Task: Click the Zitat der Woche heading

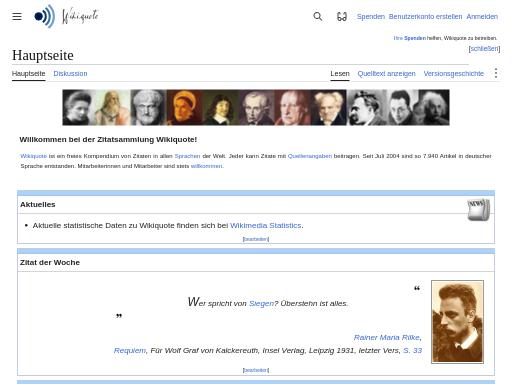Action: (x=50, y=262)
